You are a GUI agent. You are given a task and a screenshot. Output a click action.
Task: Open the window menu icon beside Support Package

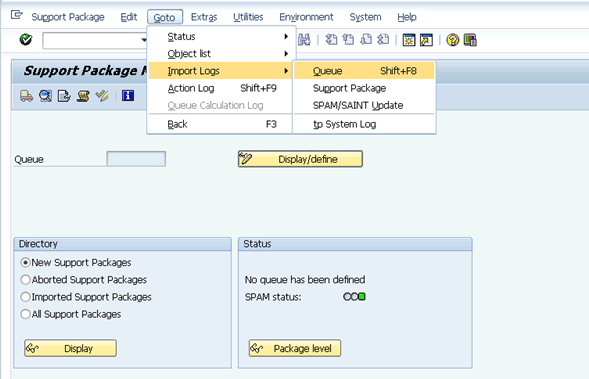(17, 15)
